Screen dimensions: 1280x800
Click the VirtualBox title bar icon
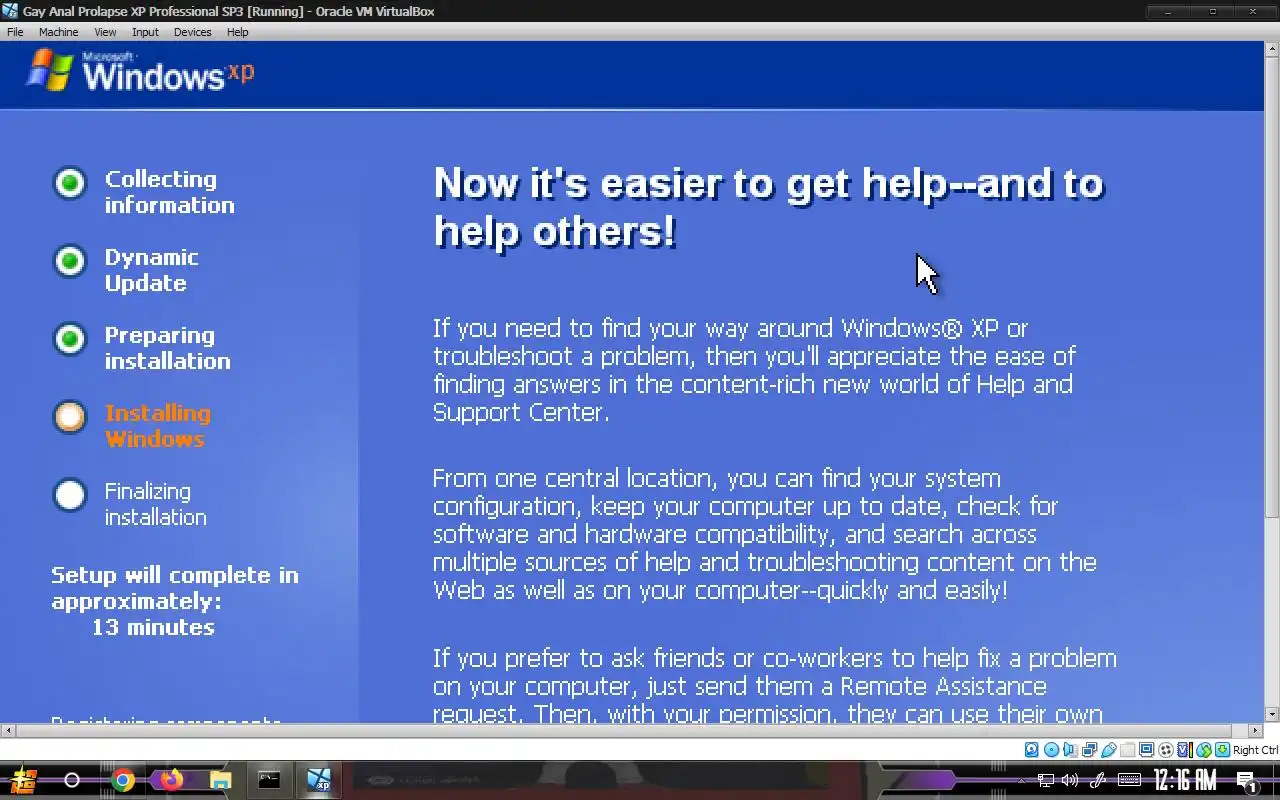(11, 11)
